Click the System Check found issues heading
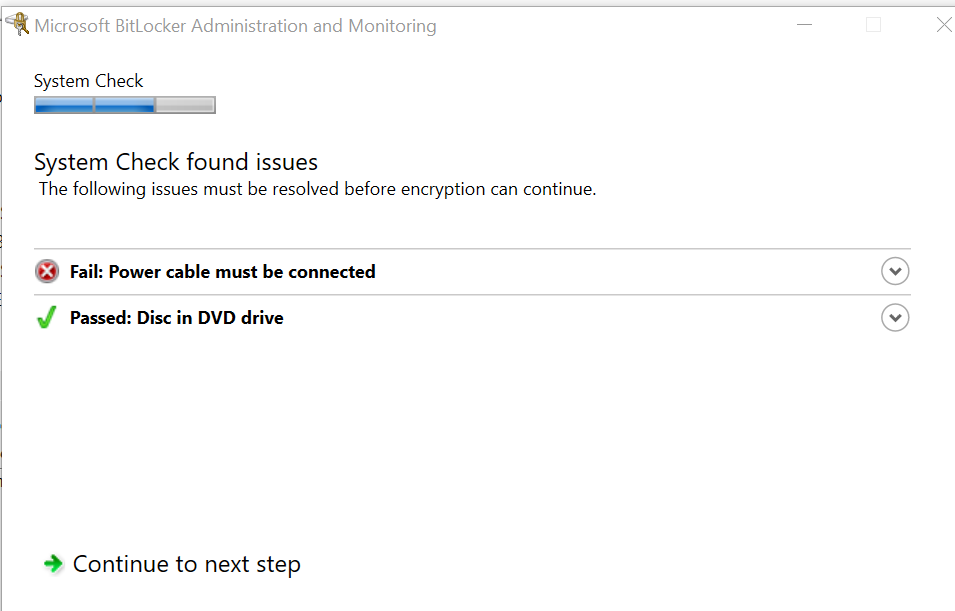Image resolution: width=955 pixels, height=611 pixels. tap(176, 161)
